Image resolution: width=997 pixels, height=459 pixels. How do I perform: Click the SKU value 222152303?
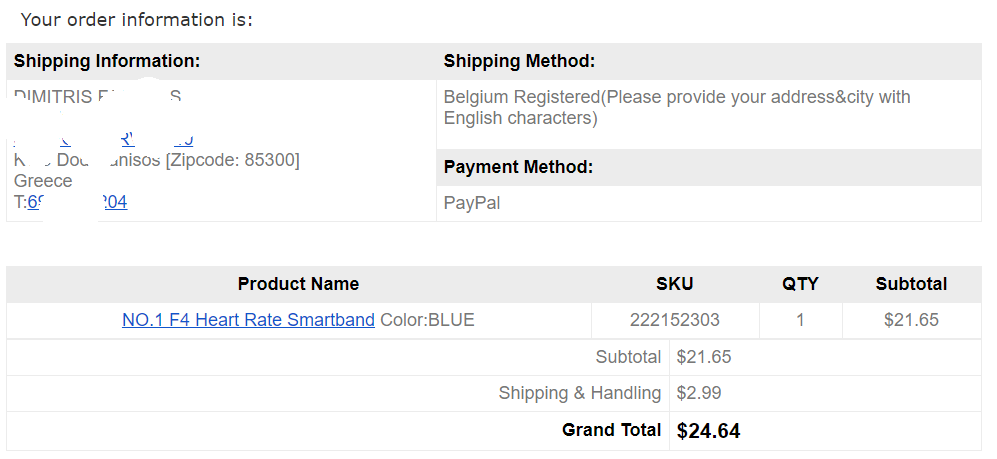coord(674,320)
